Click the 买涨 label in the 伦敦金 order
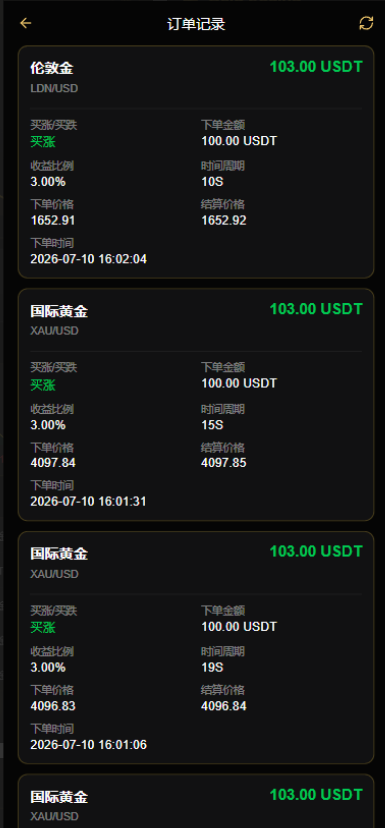 click(x=43, y=142)
